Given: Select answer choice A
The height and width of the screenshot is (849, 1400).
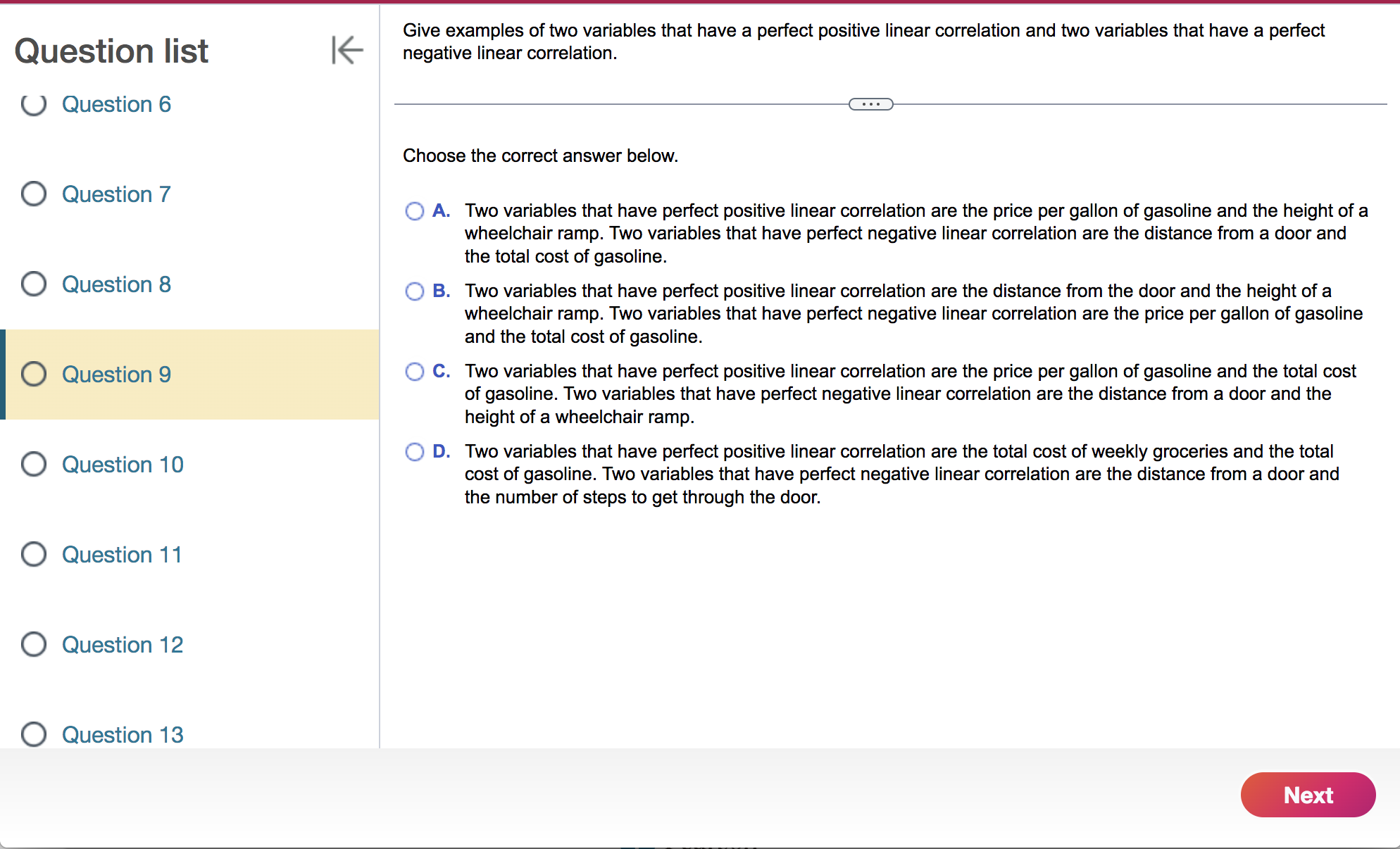Looking at the screenshot, I should 414,211.
